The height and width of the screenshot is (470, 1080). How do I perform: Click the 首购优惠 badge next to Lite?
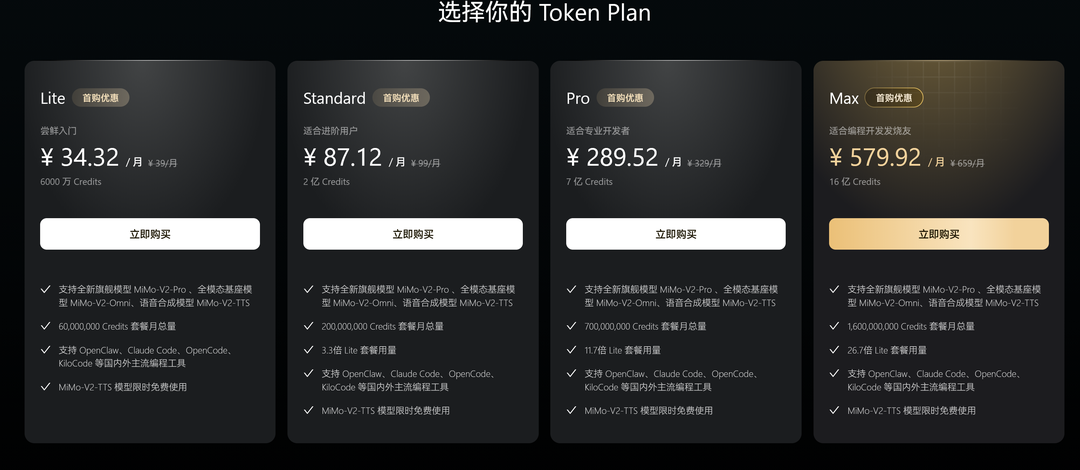[101, 98]
